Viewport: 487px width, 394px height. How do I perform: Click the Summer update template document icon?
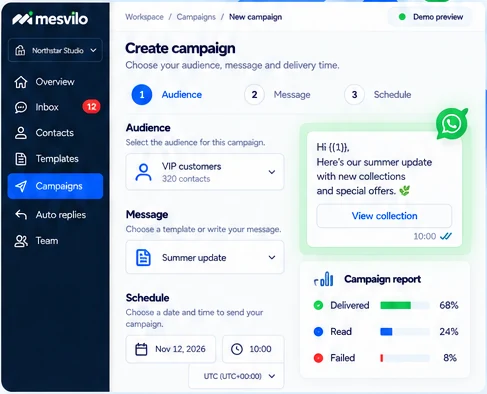(x=143, y=258)
